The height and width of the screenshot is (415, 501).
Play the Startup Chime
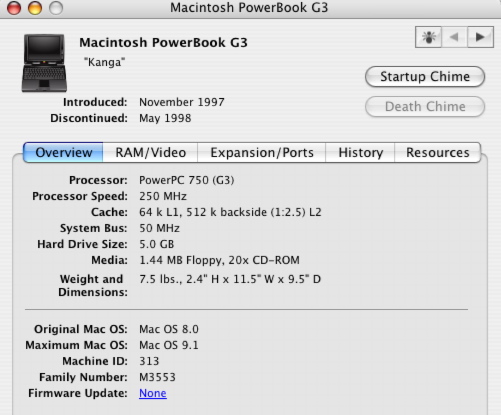click(425, 77)
